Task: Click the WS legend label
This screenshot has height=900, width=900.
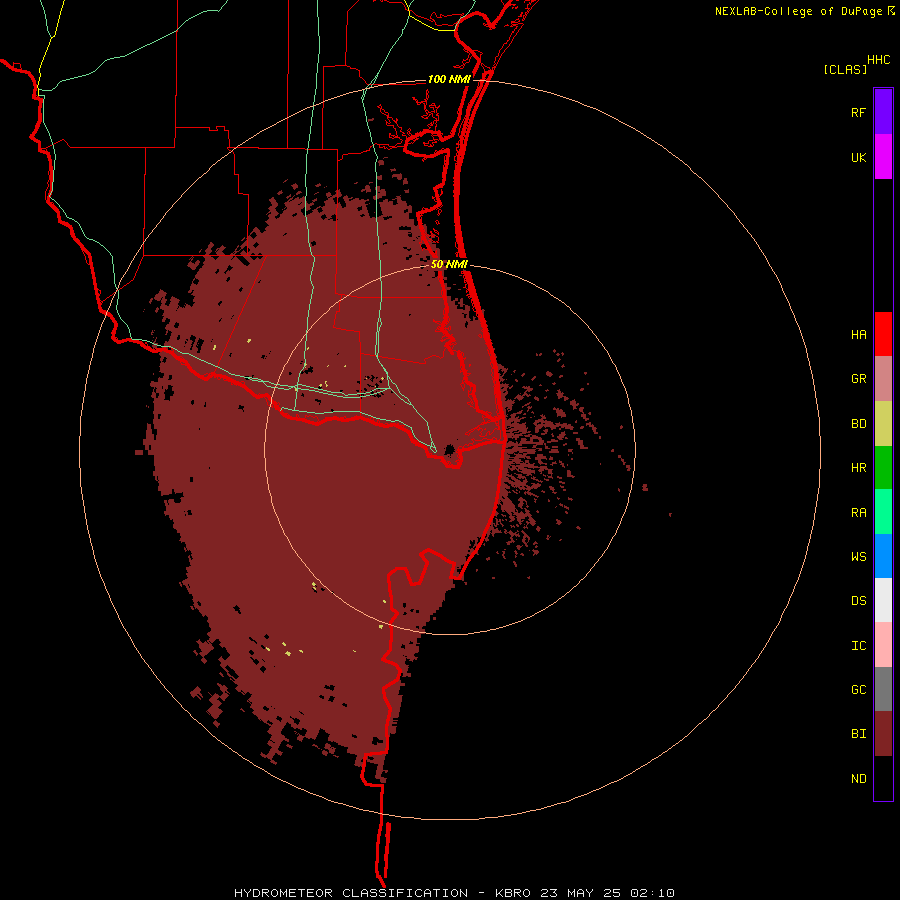Action: pyautogui.click(x=858, y=557)
